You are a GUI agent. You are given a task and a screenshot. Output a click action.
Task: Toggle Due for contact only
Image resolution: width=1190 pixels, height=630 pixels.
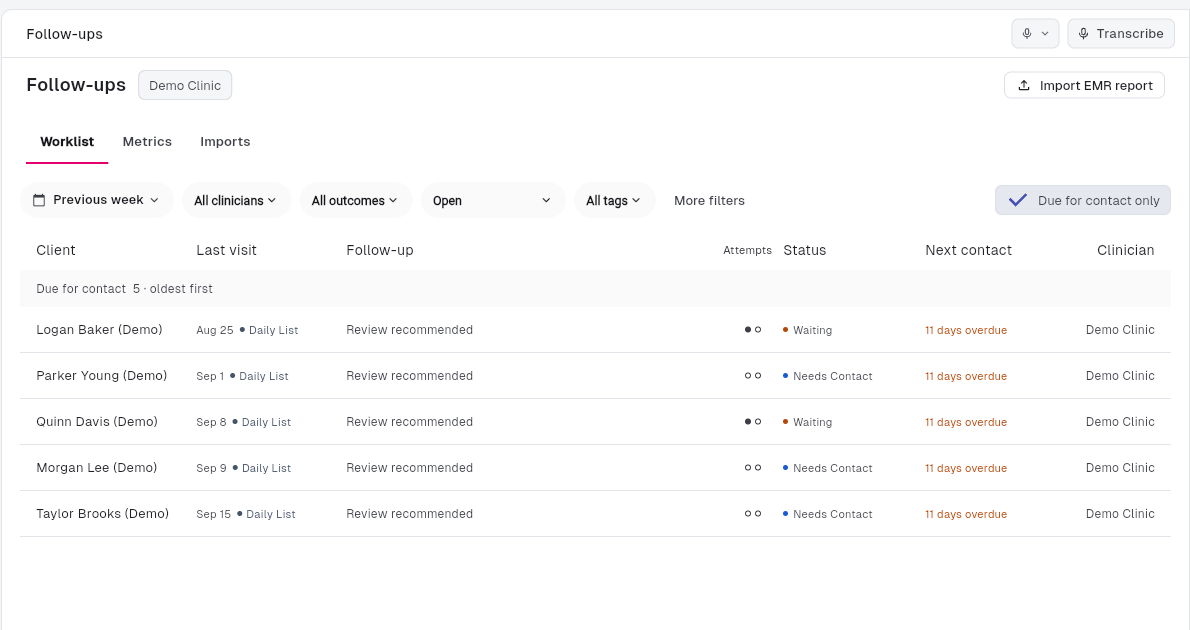pos(1083,200)
